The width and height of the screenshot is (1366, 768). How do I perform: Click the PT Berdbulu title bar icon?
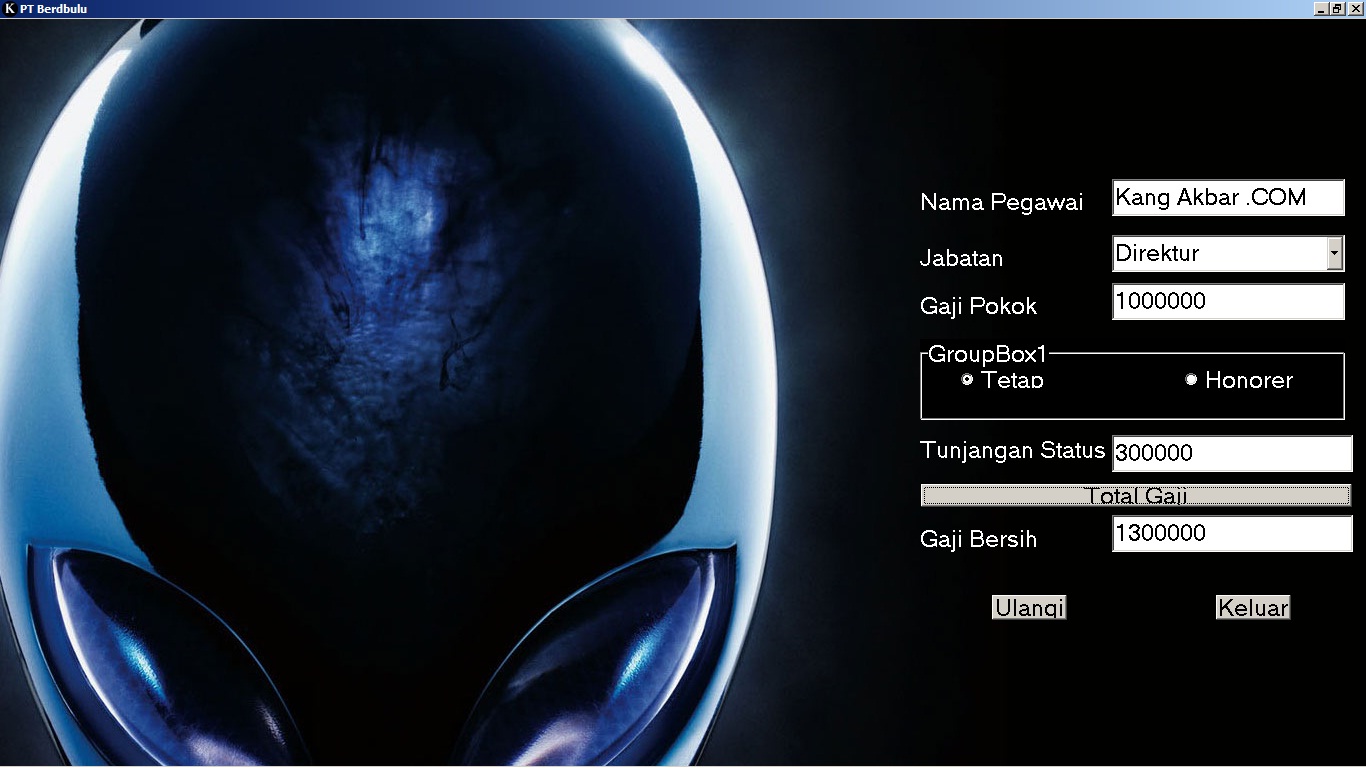(x=10, y=8)
